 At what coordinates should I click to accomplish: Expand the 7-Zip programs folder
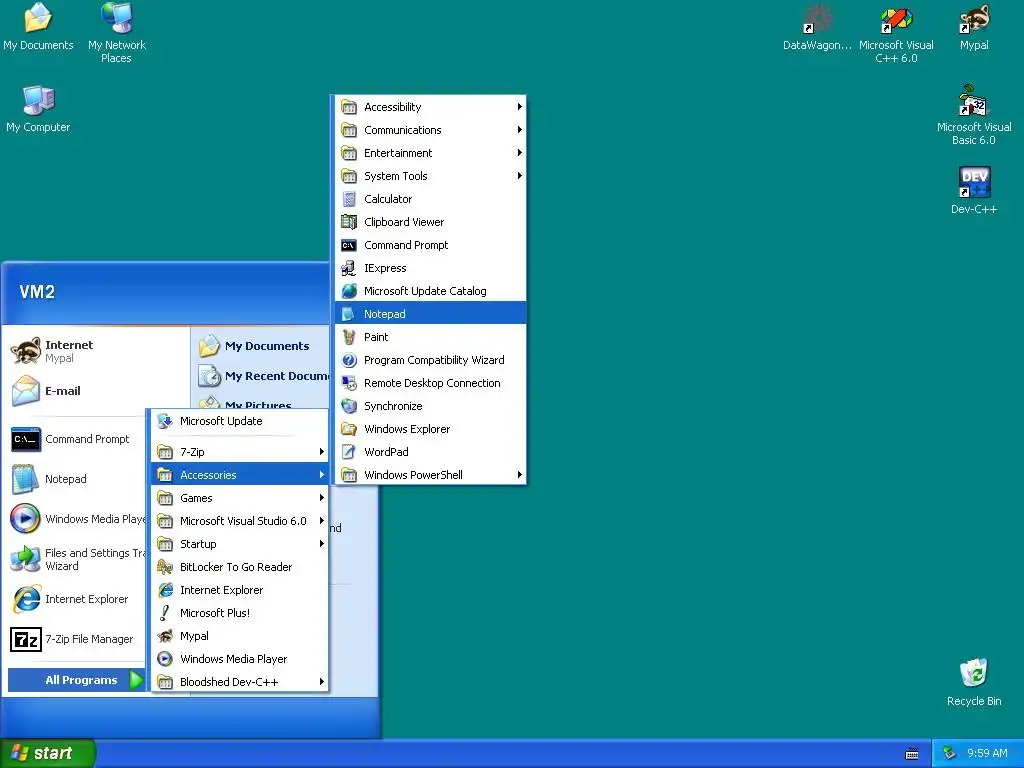[x=240, y=452]
